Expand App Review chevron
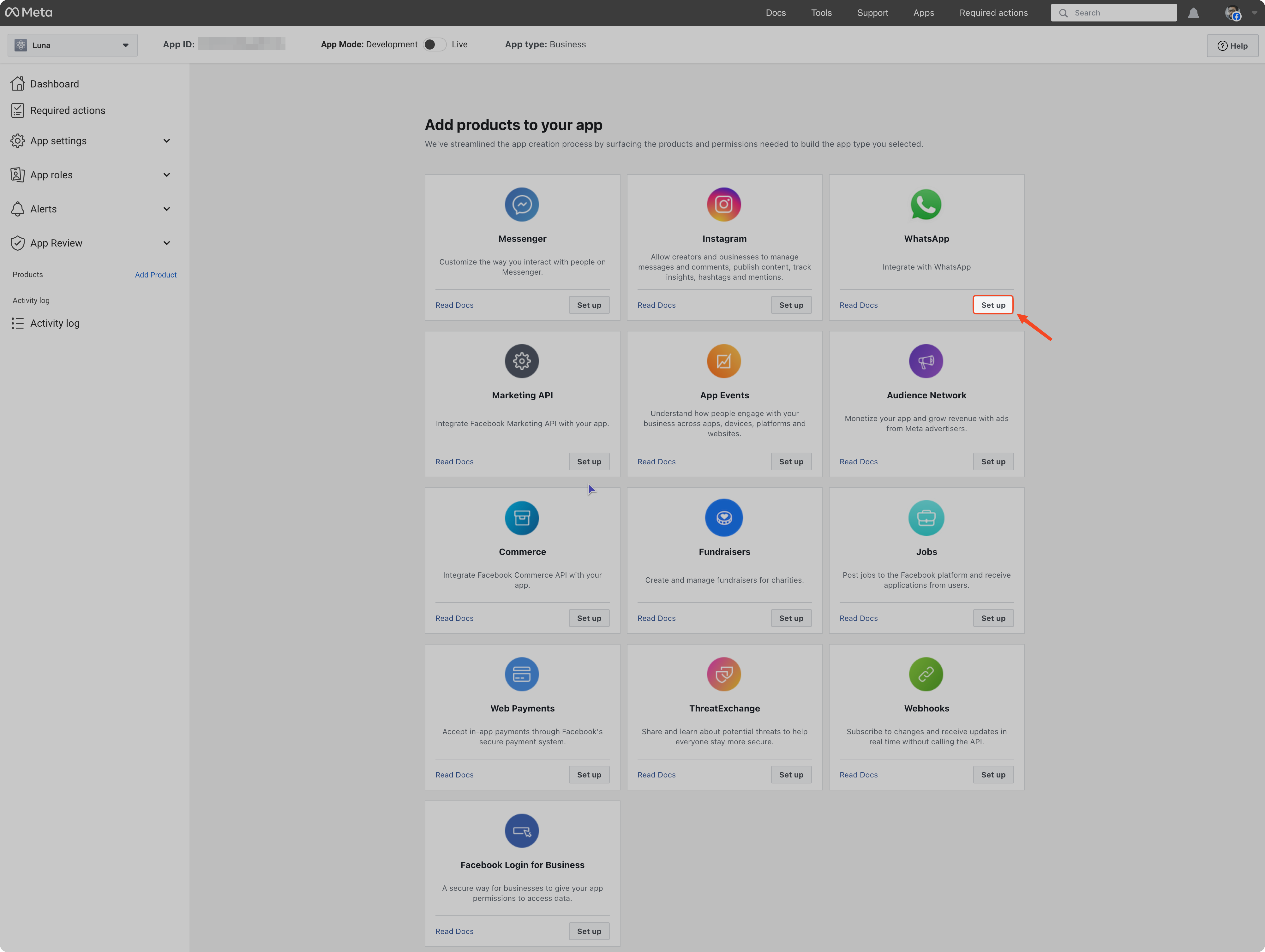 (x=166, y=243)
